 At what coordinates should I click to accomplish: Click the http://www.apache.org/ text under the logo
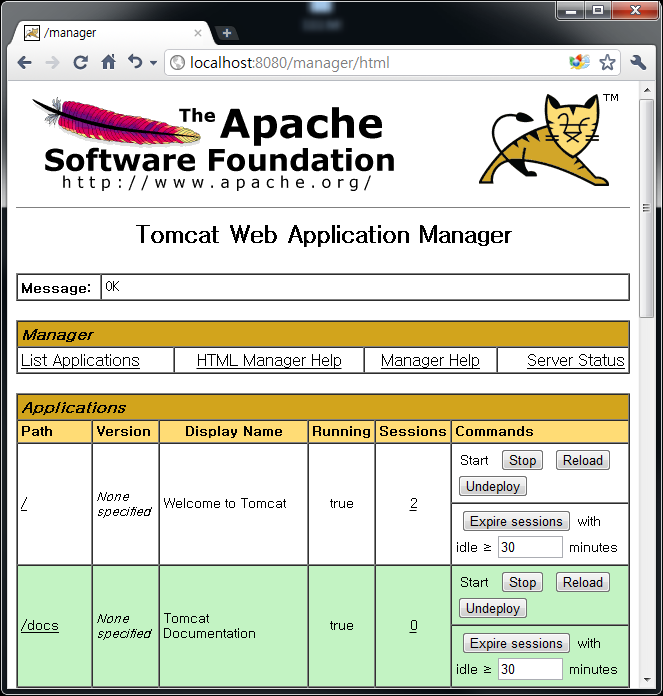(216, 182)
